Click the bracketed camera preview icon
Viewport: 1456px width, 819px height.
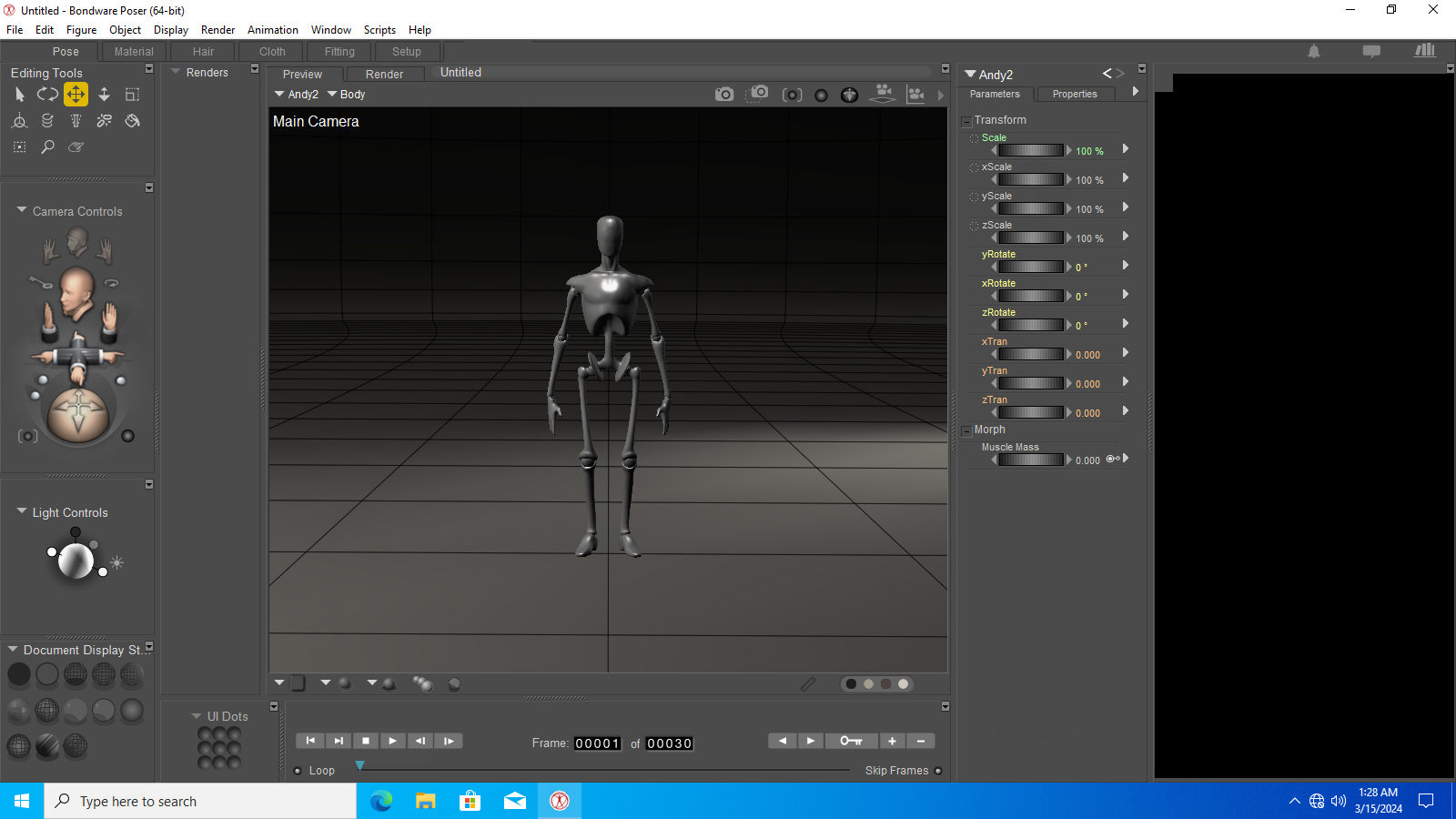click(793, 95)
